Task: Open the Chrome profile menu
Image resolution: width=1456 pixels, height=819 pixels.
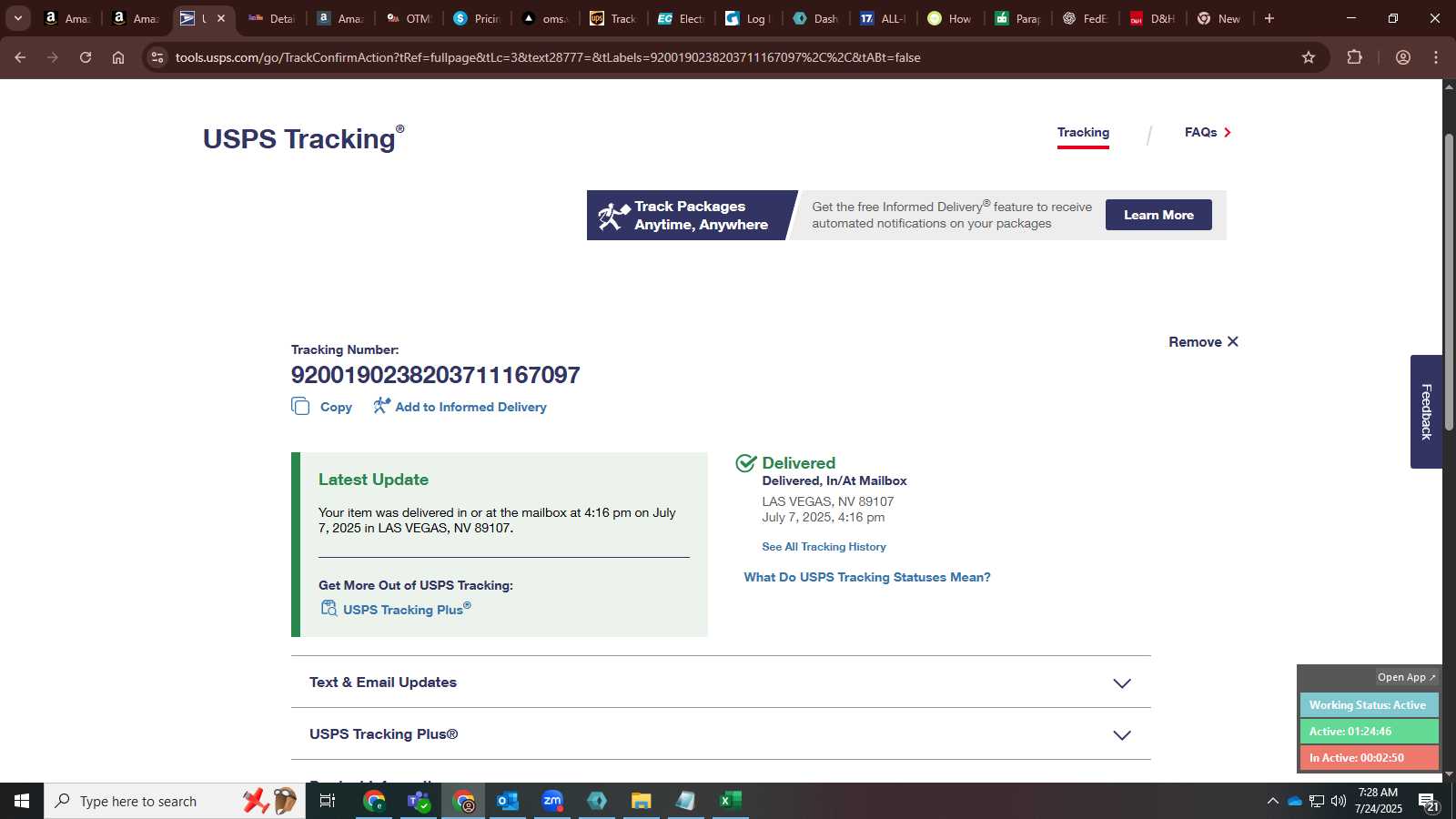Action: [x=1403, y=57]
